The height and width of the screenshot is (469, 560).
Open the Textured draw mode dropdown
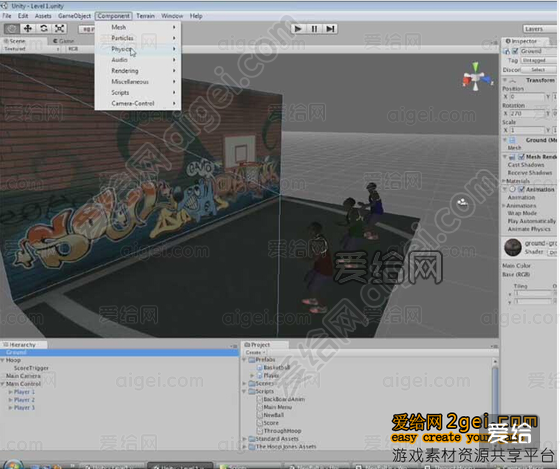click(x=30, y=49)
